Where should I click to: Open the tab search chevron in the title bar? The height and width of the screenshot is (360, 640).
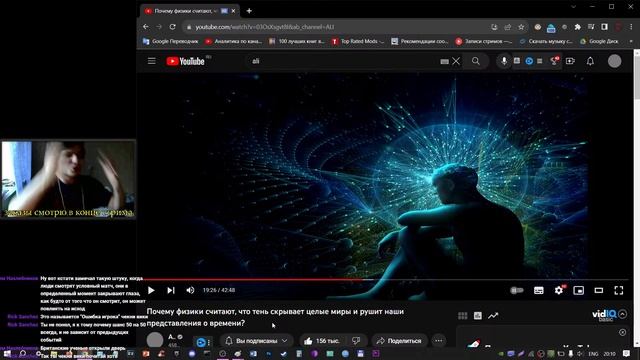(573, 7)
